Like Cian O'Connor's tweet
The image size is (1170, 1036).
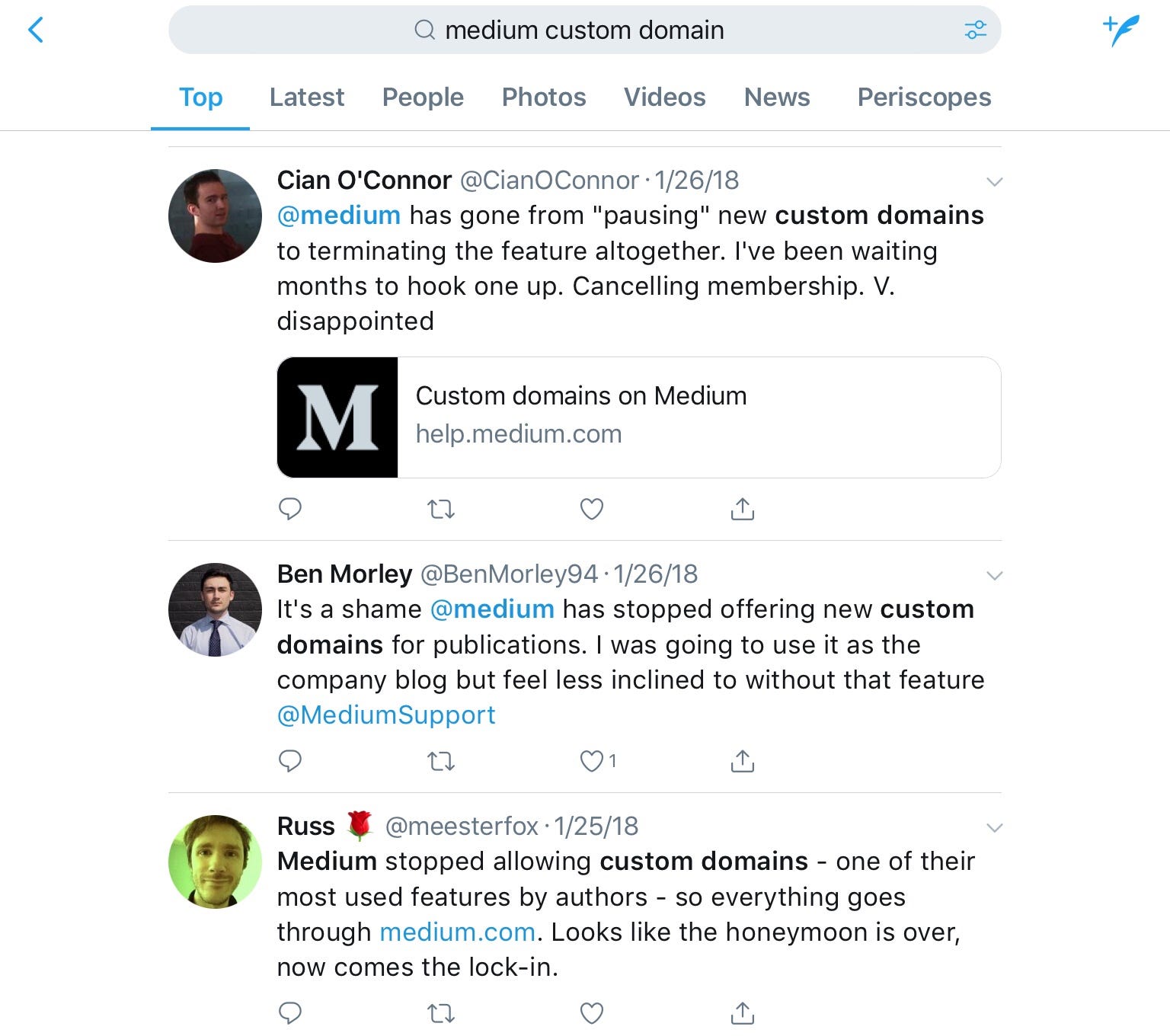[x=592, y=508]
